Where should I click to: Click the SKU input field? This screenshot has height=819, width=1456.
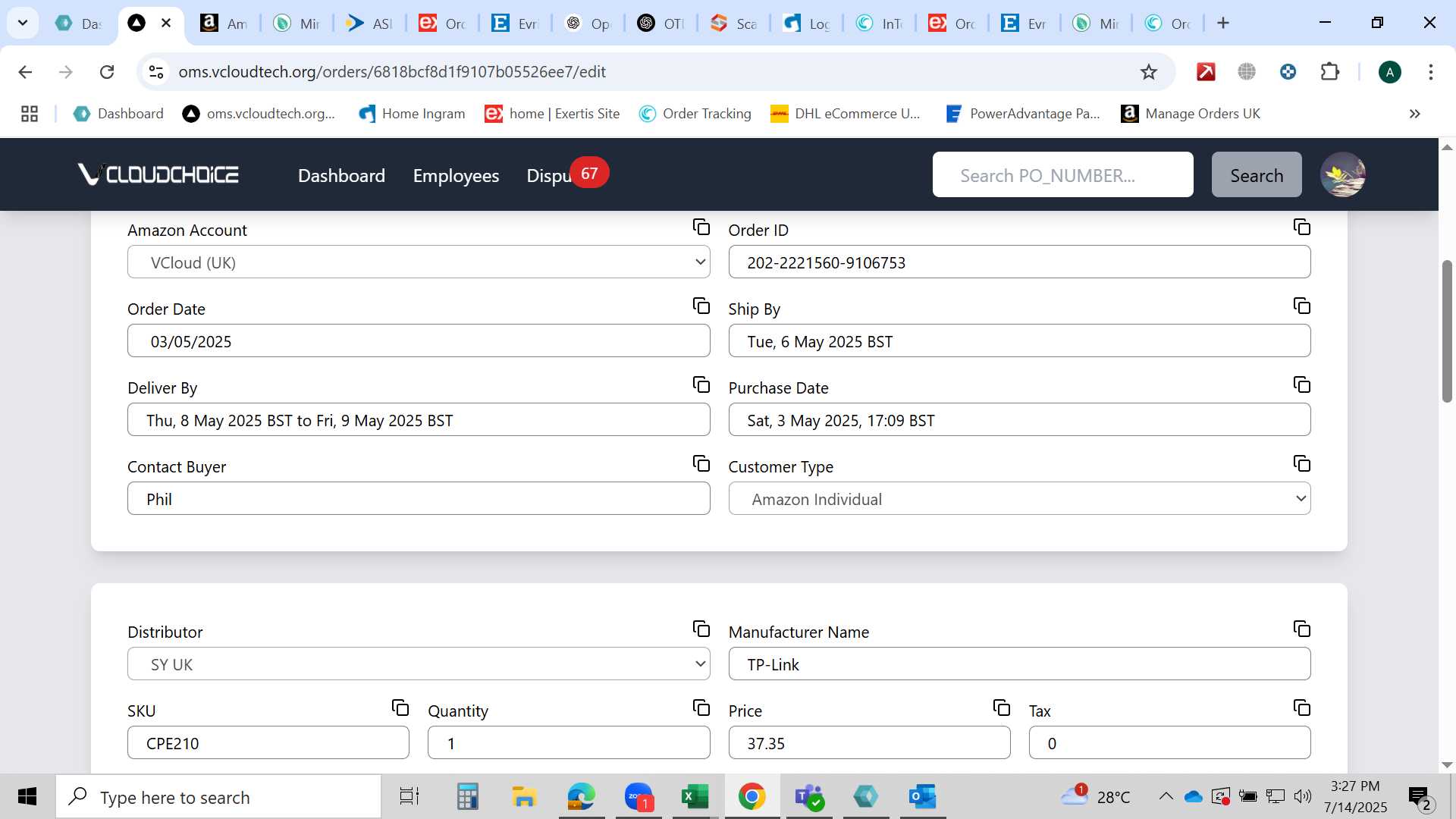pos(268,743)
